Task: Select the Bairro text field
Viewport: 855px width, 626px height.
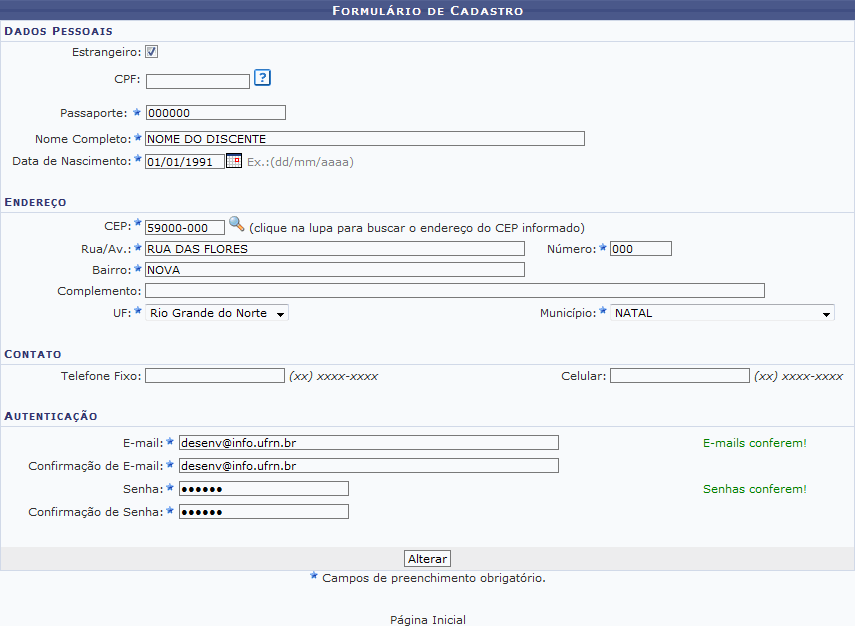Action: [x=334, y=270]
